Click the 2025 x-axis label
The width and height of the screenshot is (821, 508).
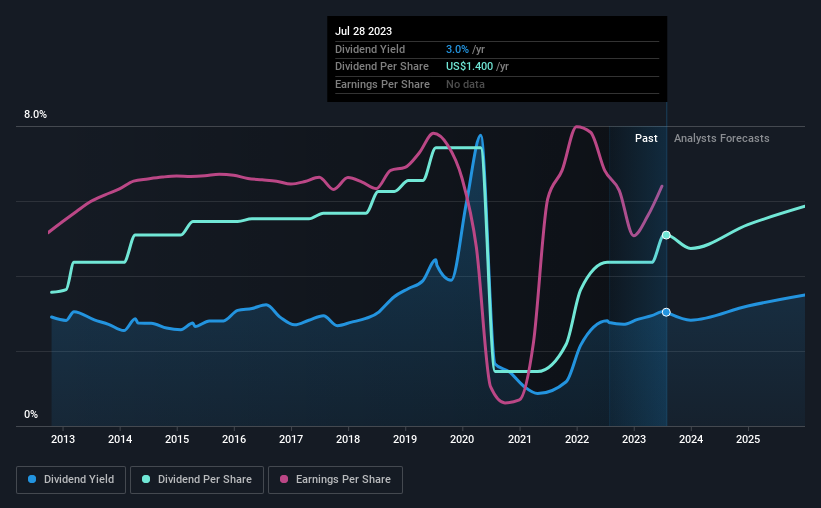tap(748, 439)
